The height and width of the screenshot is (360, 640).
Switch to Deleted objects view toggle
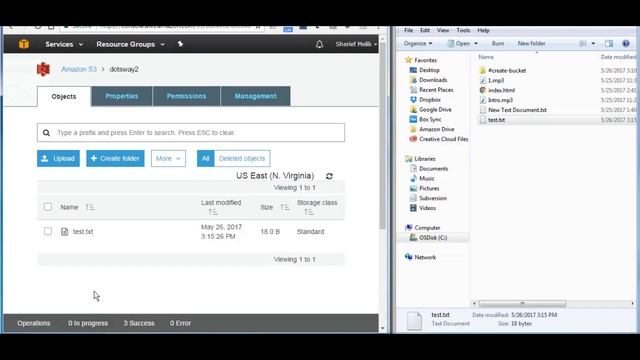[242, 158]
